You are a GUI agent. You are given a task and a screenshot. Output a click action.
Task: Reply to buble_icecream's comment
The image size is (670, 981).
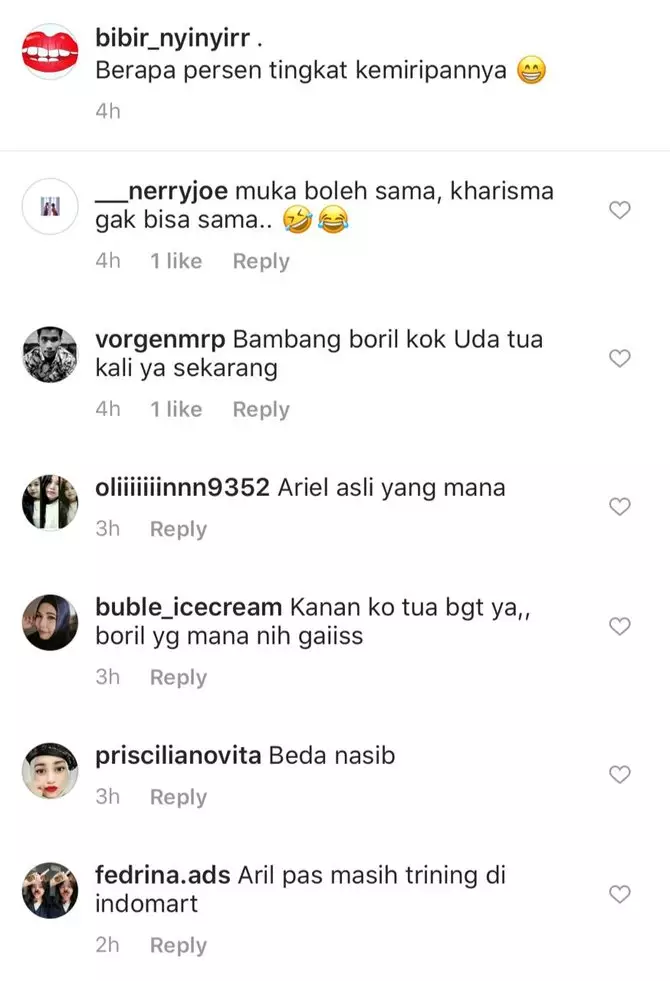tap(178, 678)
